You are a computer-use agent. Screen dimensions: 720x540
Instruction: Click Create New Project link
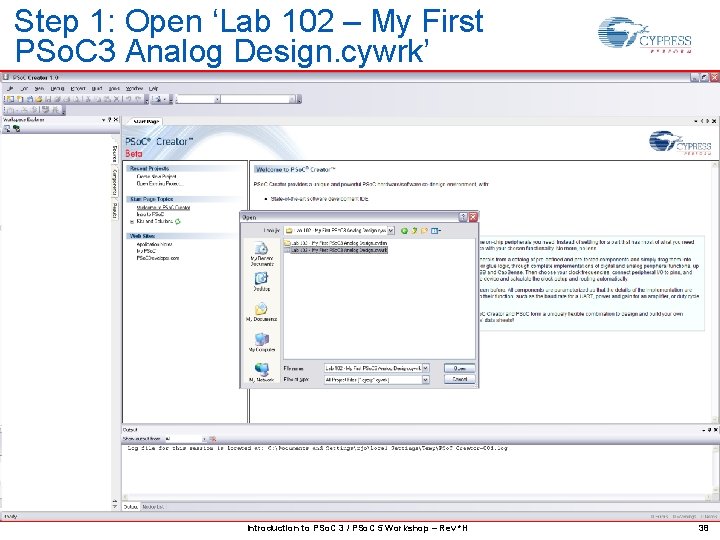tap(156, 176)
